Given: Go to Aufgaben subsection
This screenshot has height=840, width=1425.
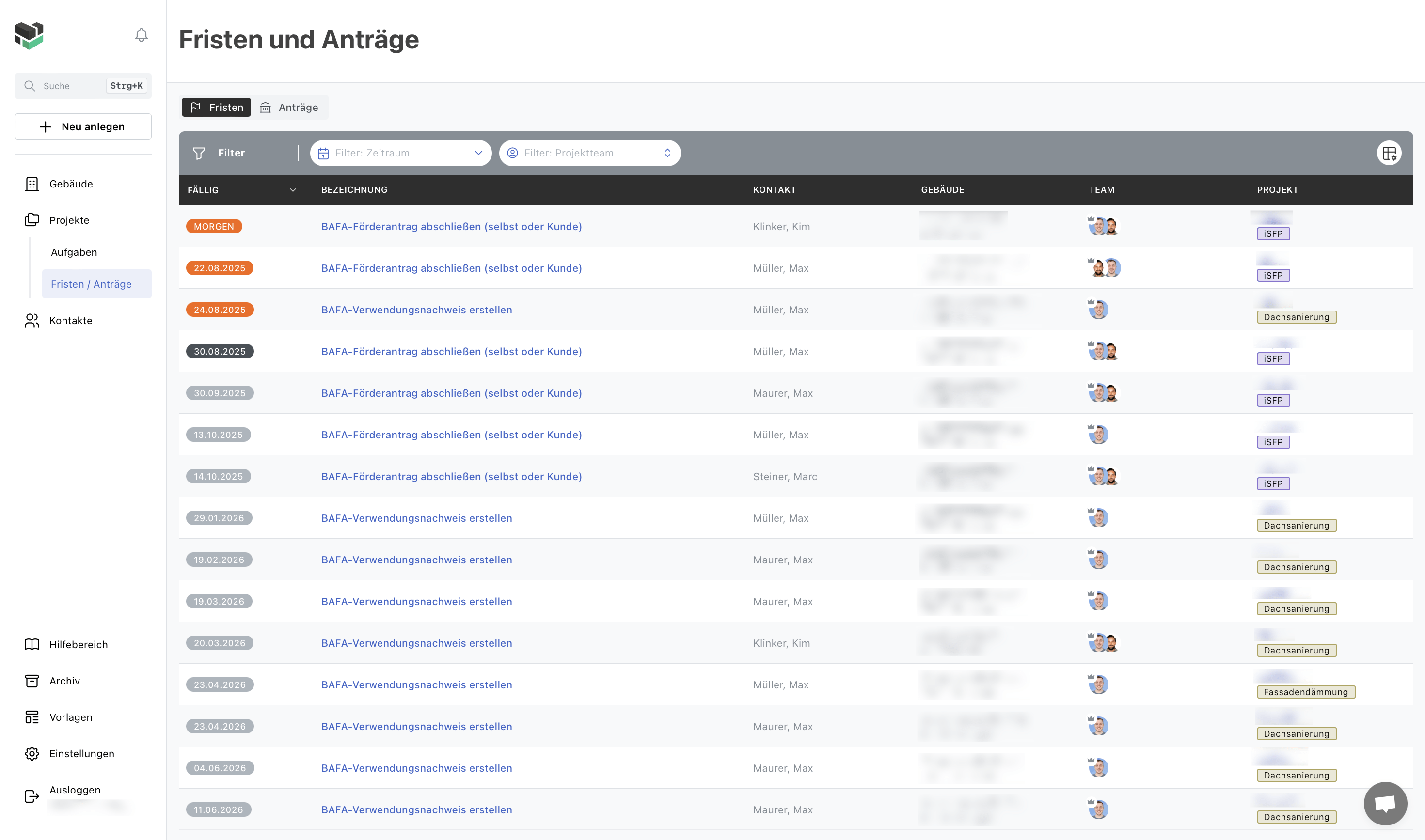Looking at the screenshot, I should [x=74, y=252].
